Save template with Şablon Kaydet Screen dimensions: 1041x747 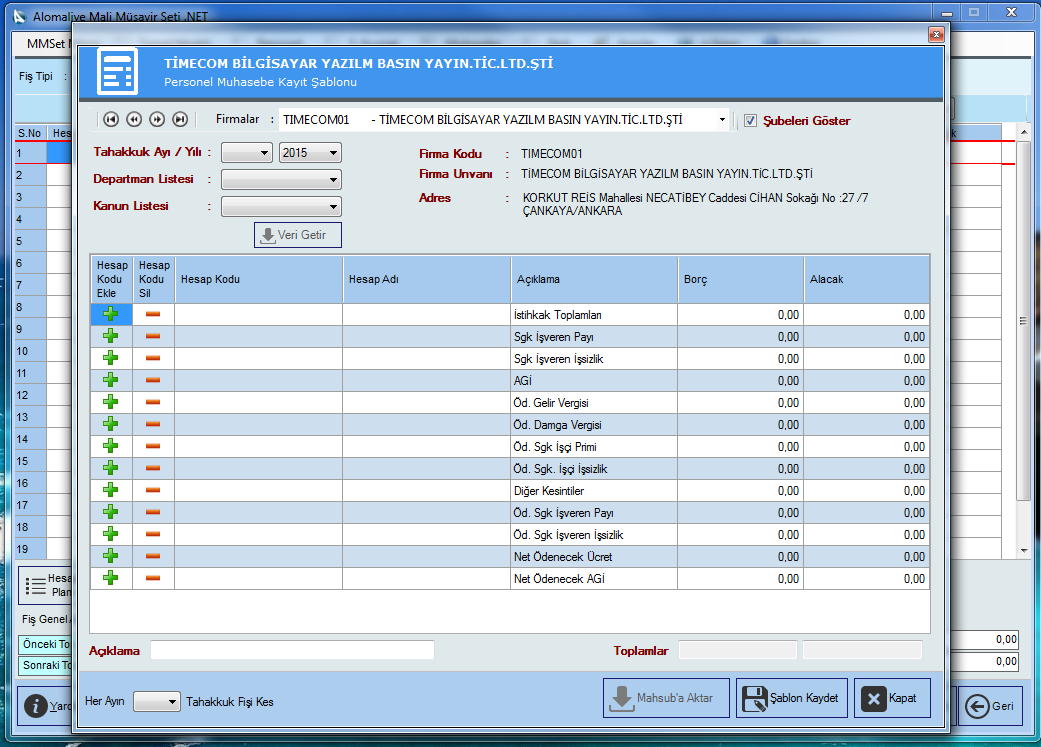click(792, 698)
